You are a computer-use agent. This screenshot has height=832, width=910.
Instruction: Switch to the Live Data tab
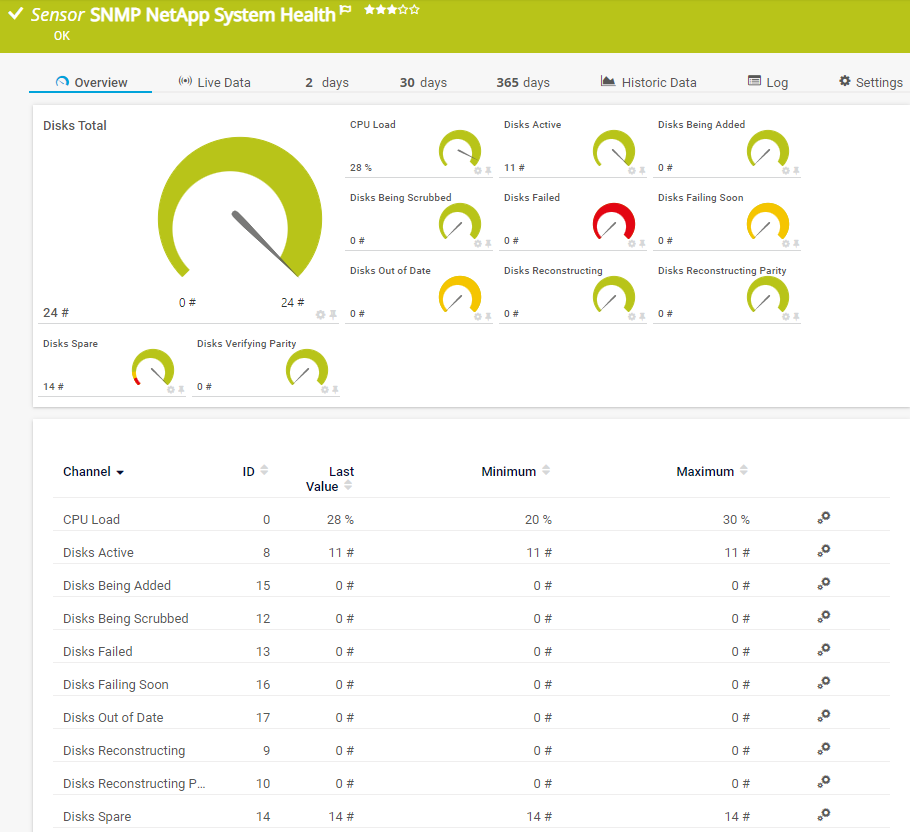click(214, 82)
